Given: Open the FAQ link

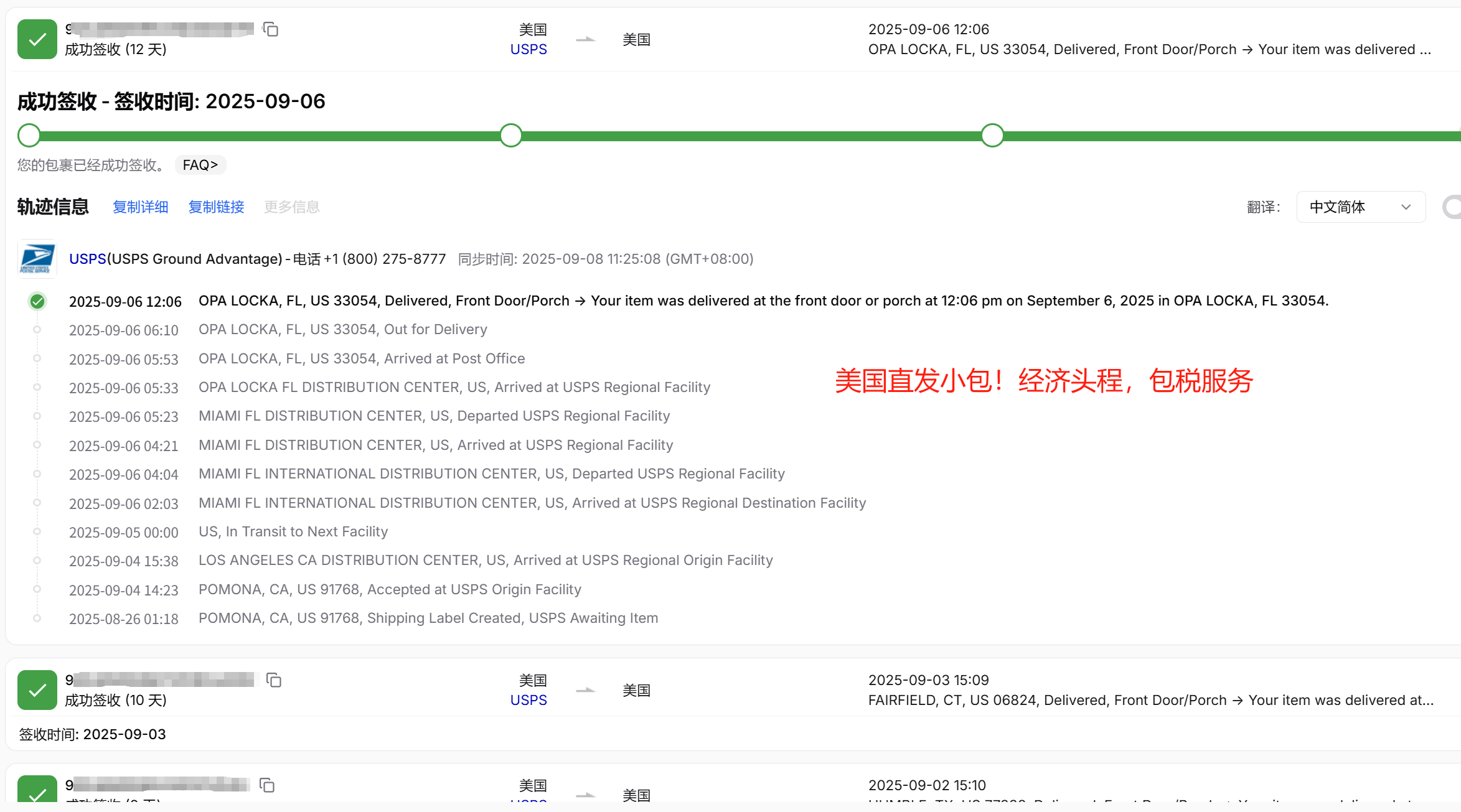Looking at the screenshot, I should (200, 165).
